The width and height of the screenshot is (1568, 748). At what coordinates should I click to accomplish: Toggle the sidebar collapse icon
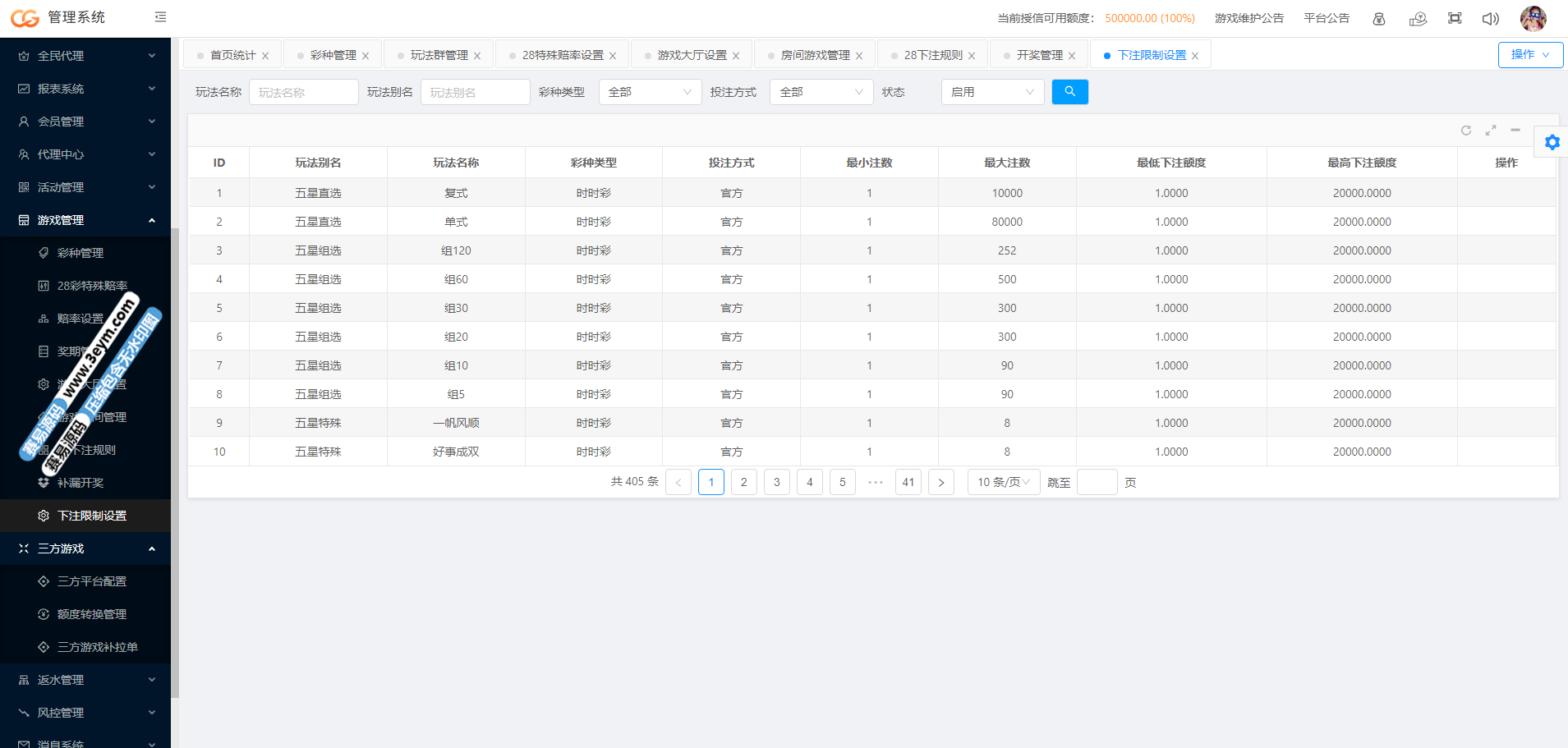click(x=160, y=17)
